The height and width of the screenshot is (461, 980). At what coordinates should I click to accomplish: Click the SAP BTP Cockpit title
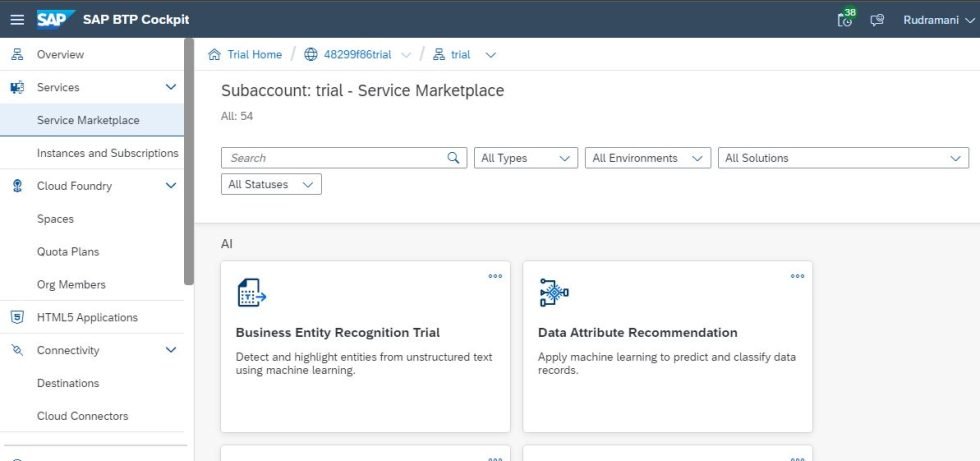[136, 19]
